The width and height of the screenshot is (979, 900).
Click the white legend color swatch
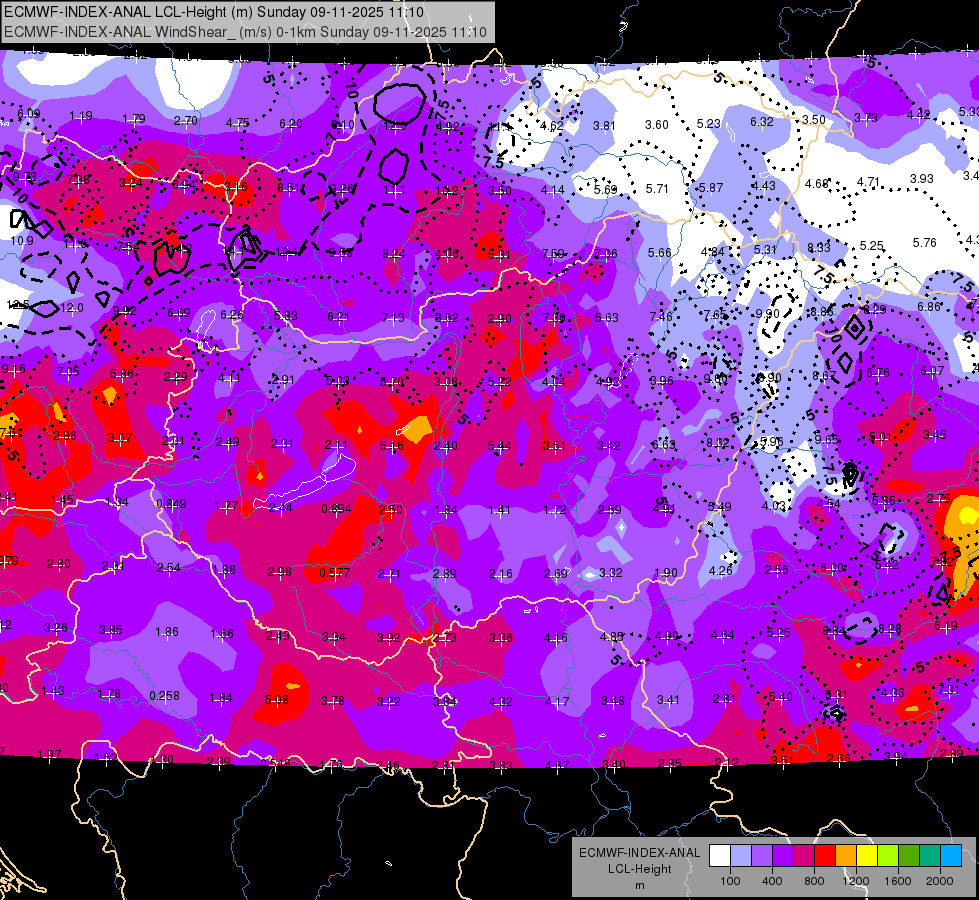(x=720, y=856)
